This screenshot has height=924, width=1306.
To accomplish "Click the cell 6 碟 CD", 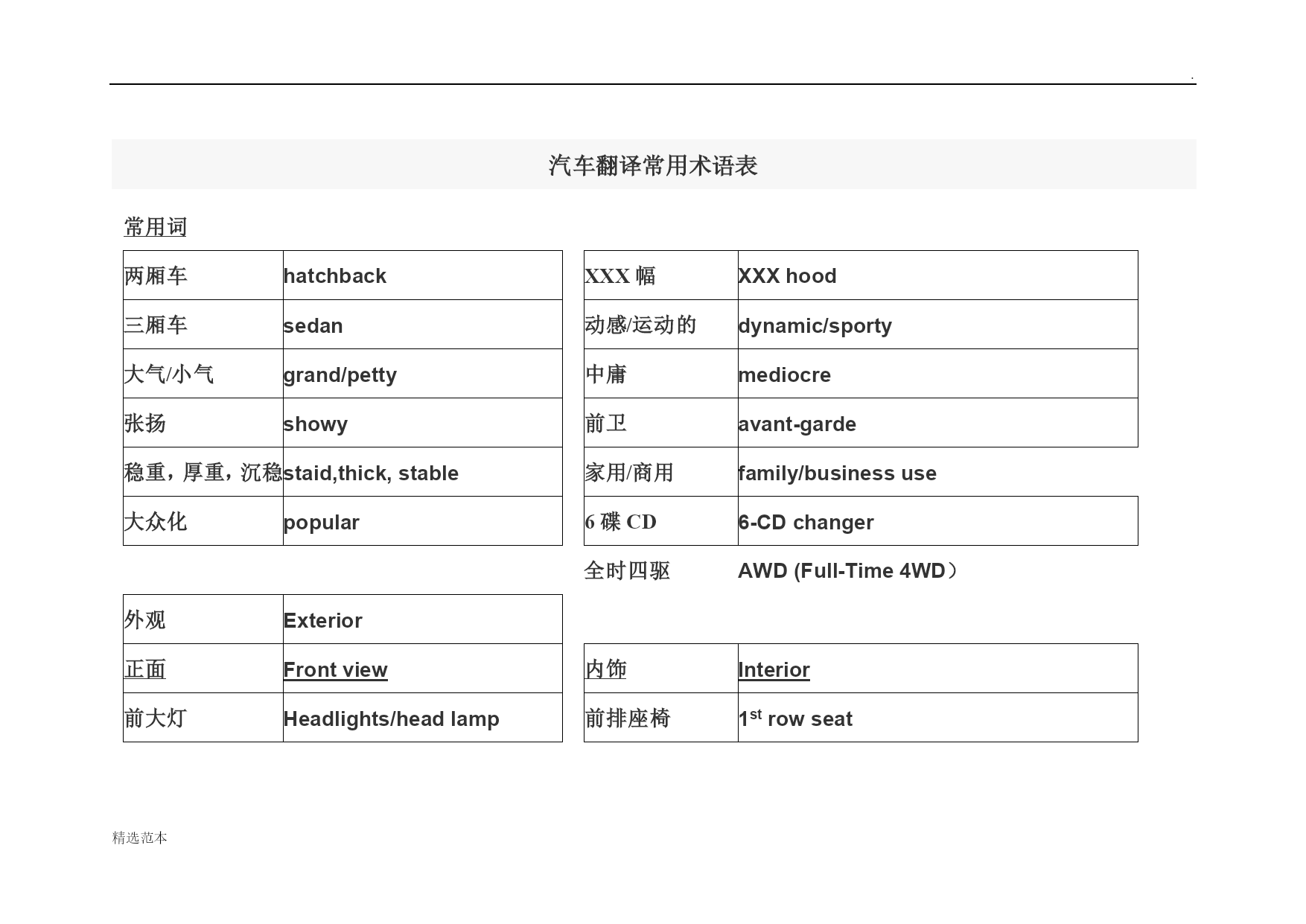I will pos(661,521).
